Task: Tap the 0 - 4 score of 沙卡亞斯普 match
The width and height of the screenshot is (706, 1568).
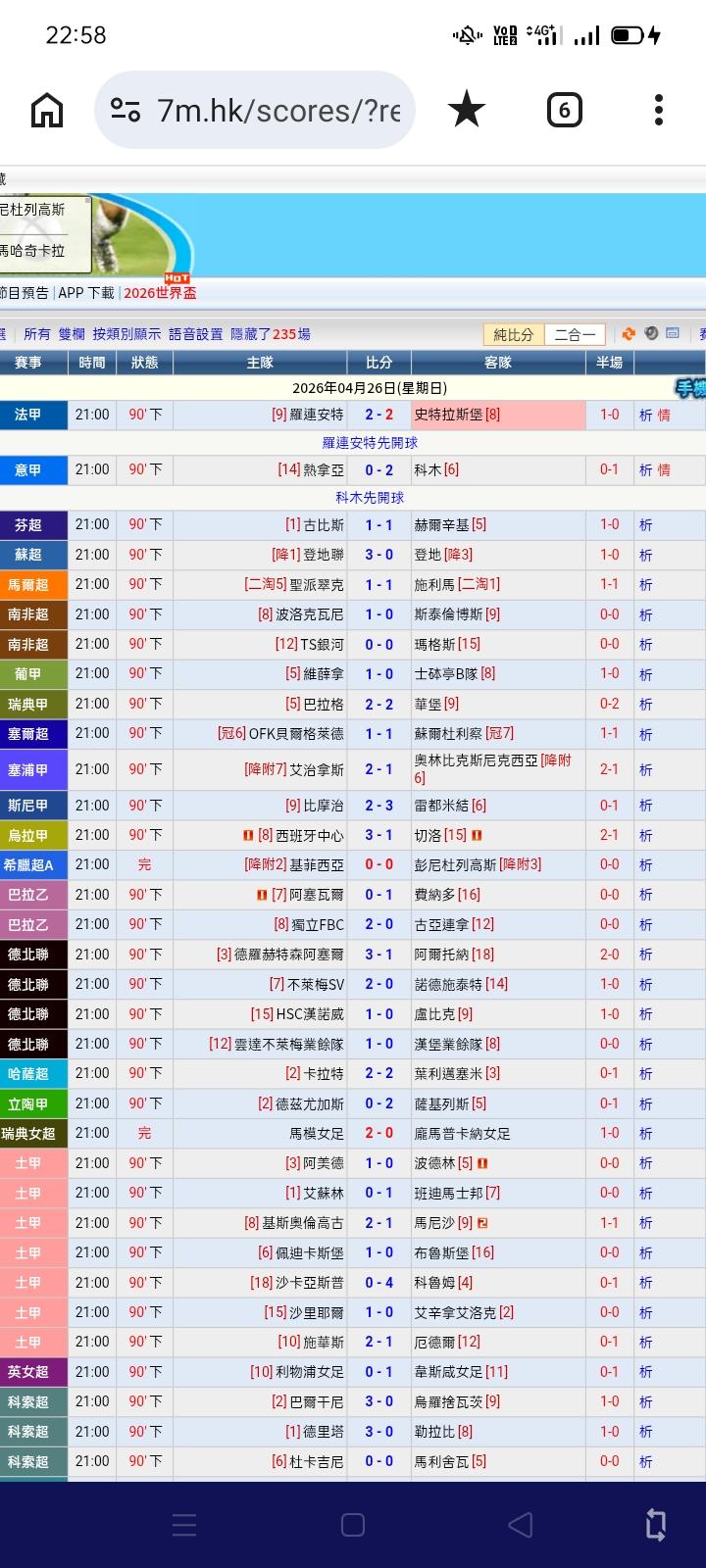Action: 379,1283
